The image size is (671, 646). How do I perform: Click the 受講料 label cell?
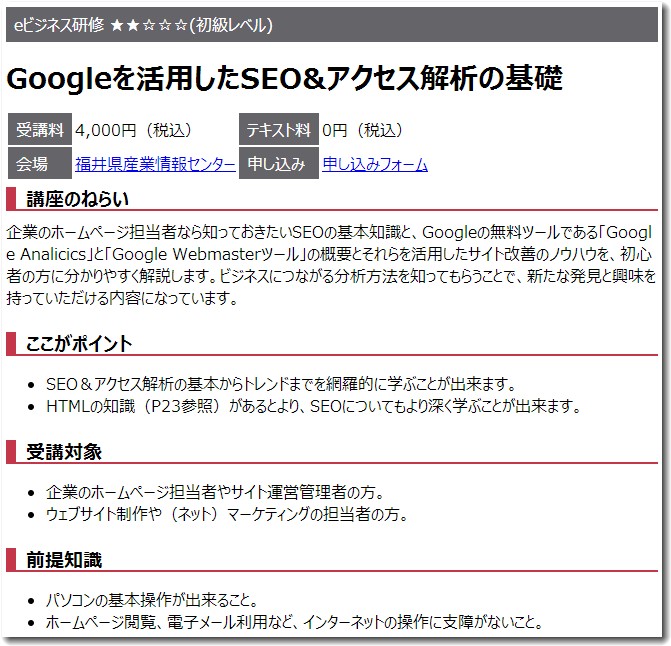pyautogui.click(x=40, y=129)
